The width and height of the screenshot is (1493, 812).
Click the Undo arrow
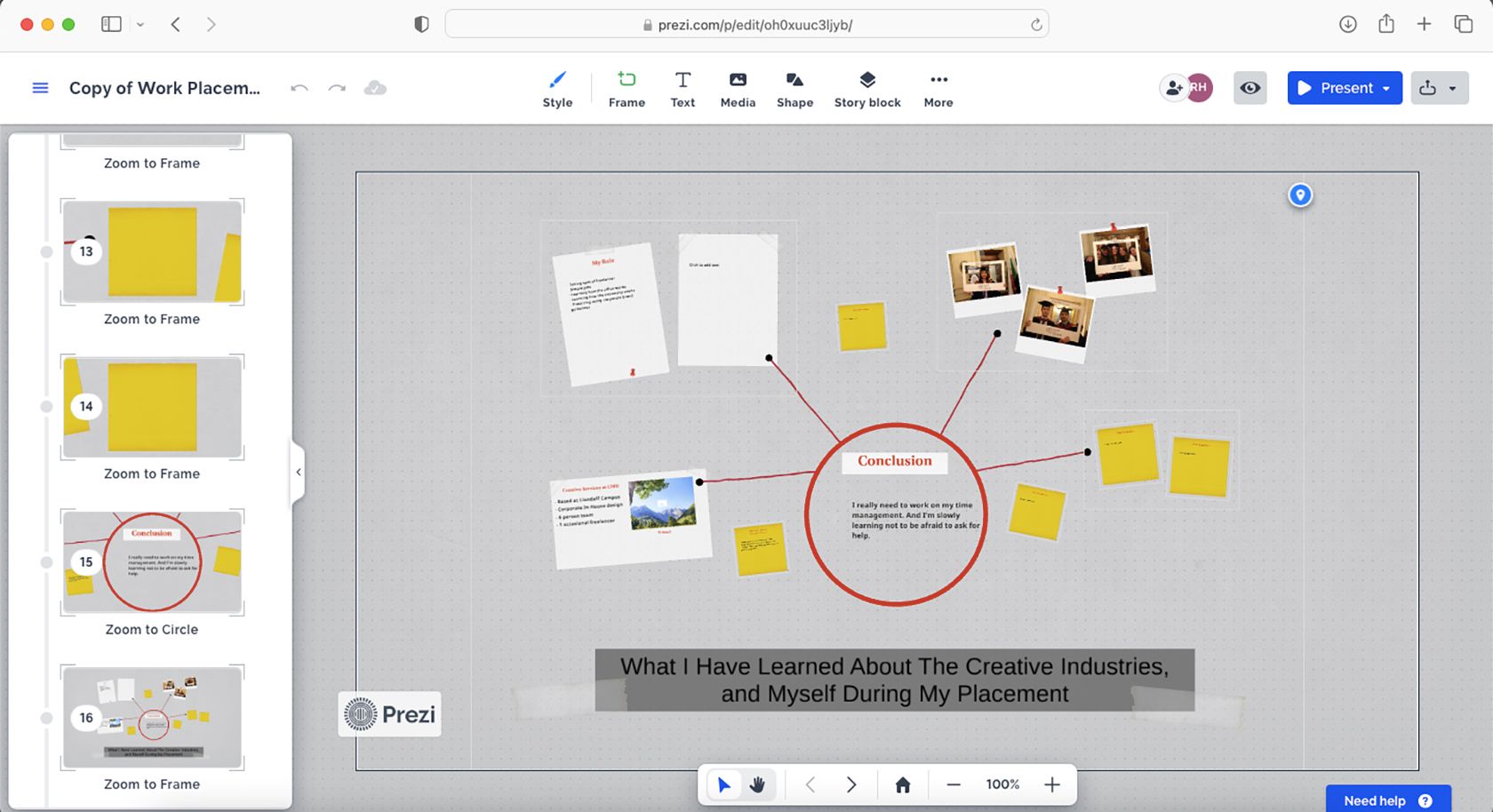[x=299, y=88]
